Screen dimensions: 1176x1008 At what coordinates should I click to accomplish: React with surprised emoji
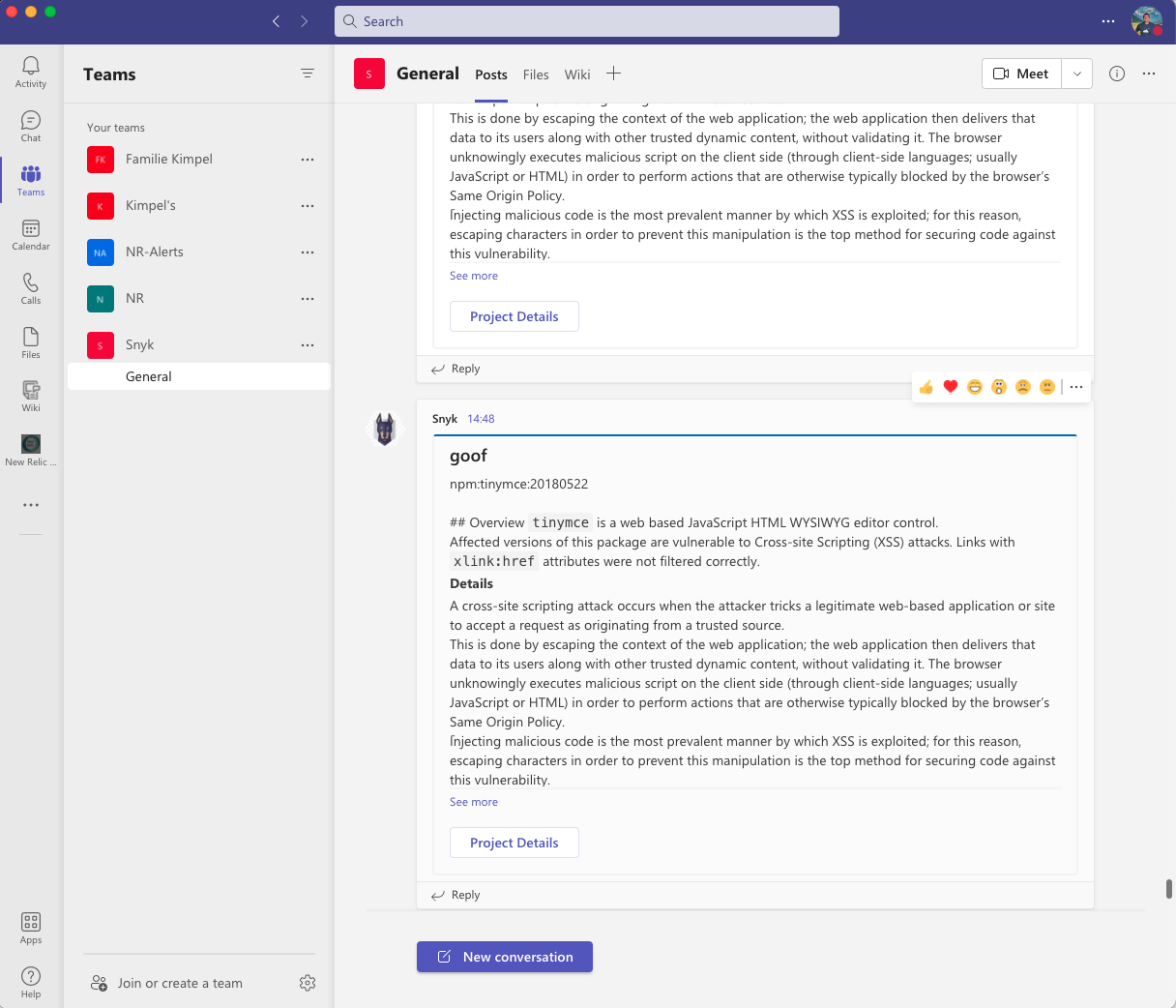click(999, 387)
